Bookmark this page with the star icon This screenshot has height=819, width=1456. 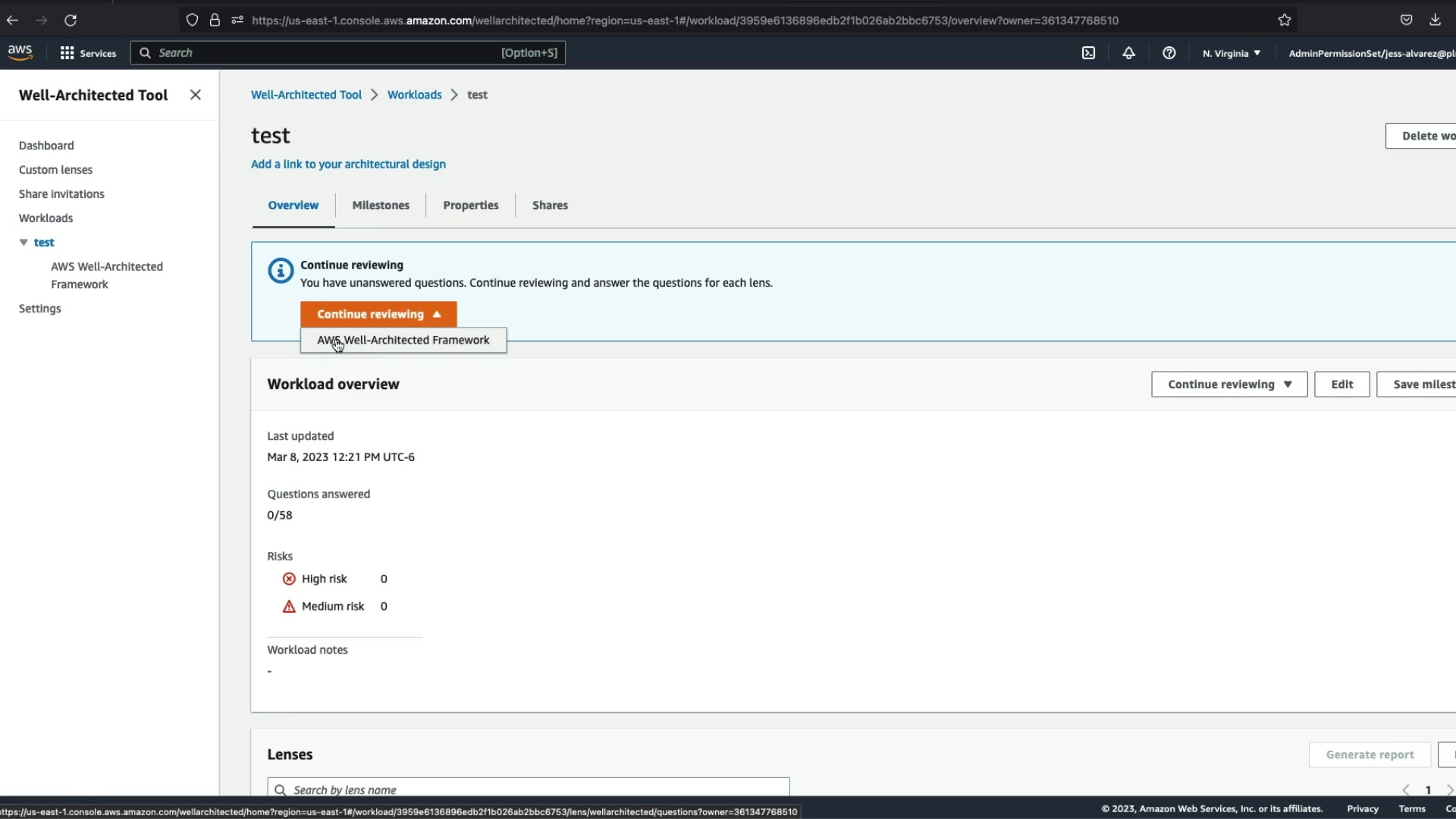coord(1284,20)
